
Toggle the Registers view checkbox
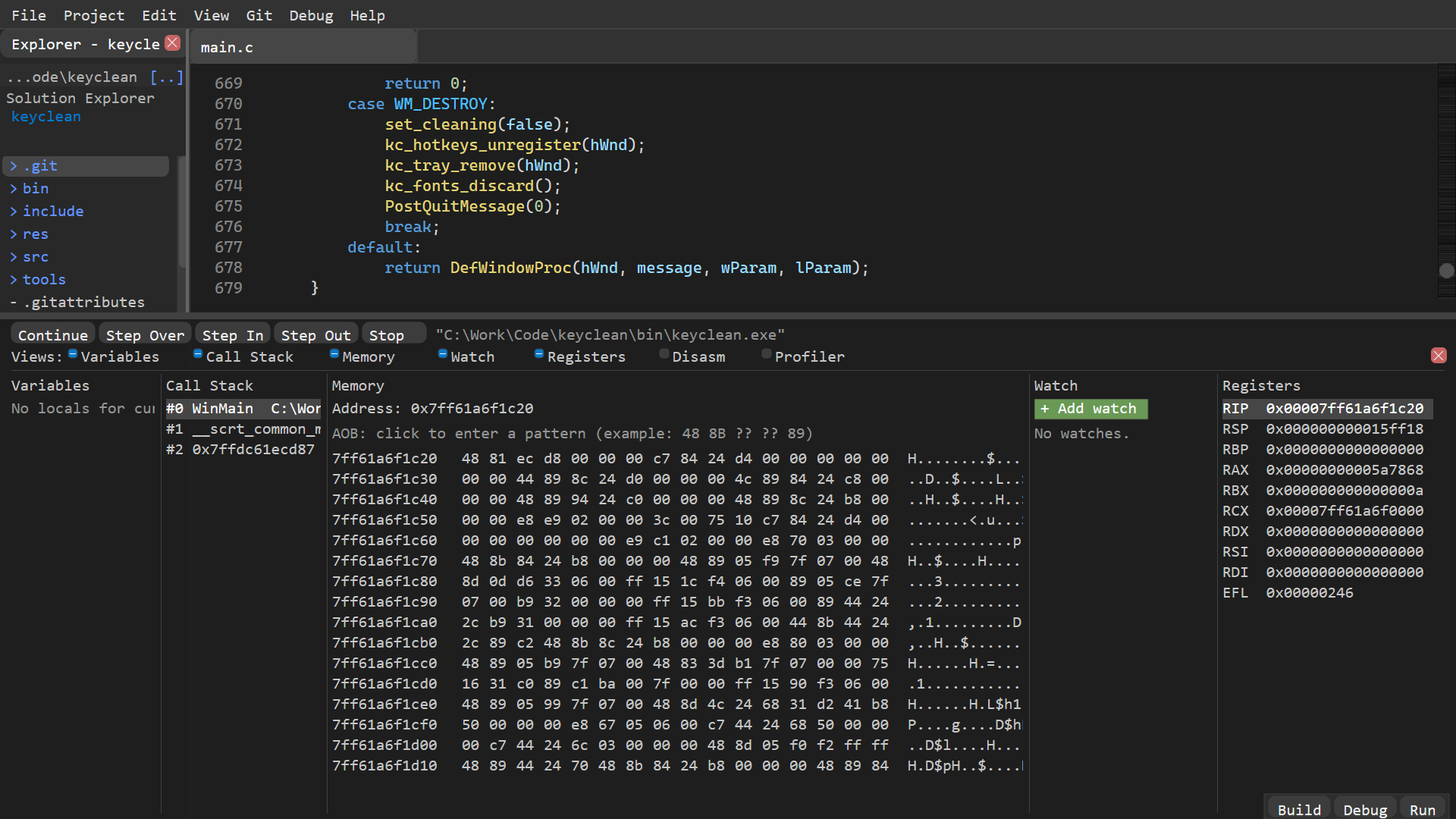click(539, 354)
